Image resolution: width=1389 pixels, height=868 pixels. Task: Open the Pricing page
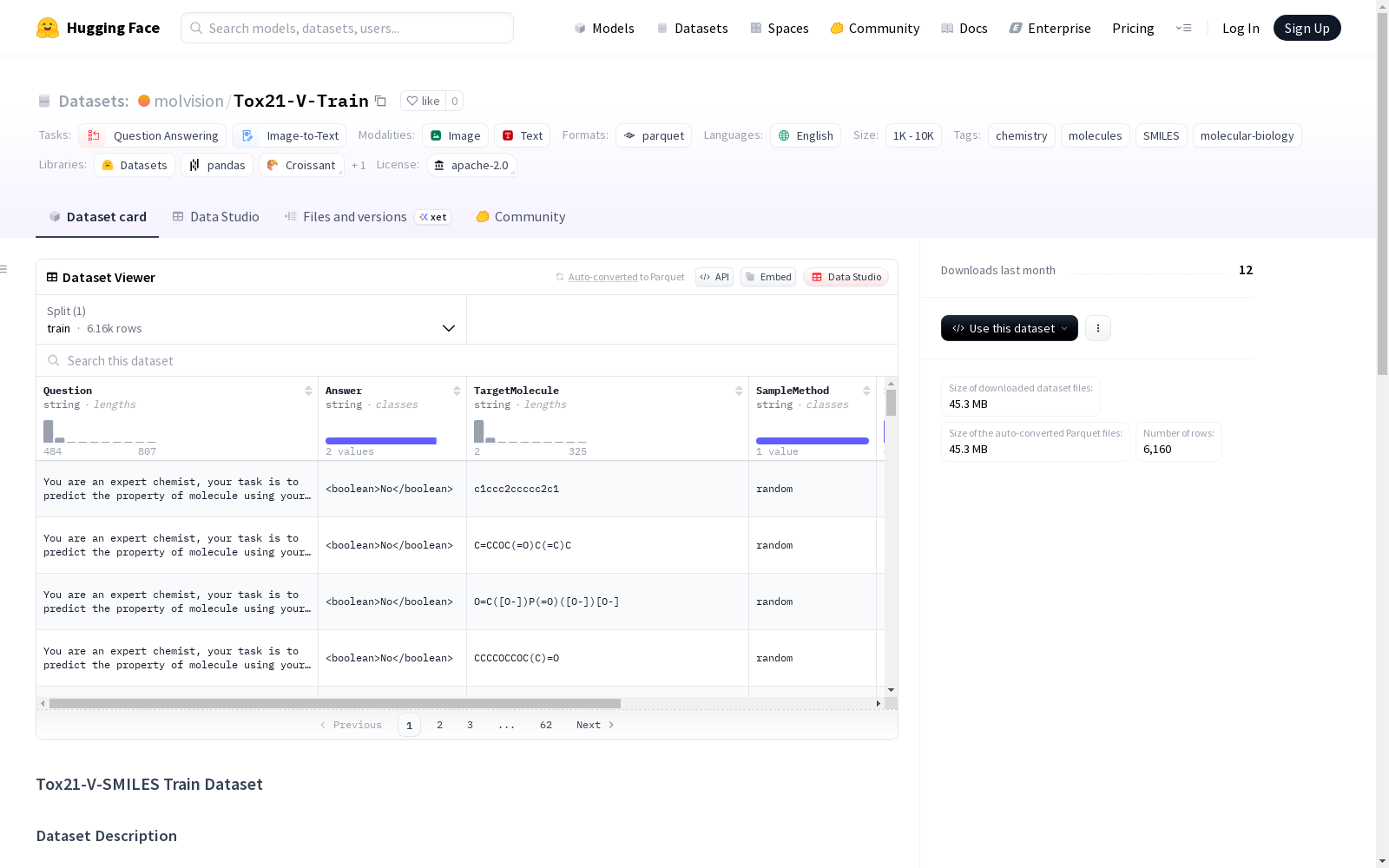pyautogui.click(x=1133, y=28)
